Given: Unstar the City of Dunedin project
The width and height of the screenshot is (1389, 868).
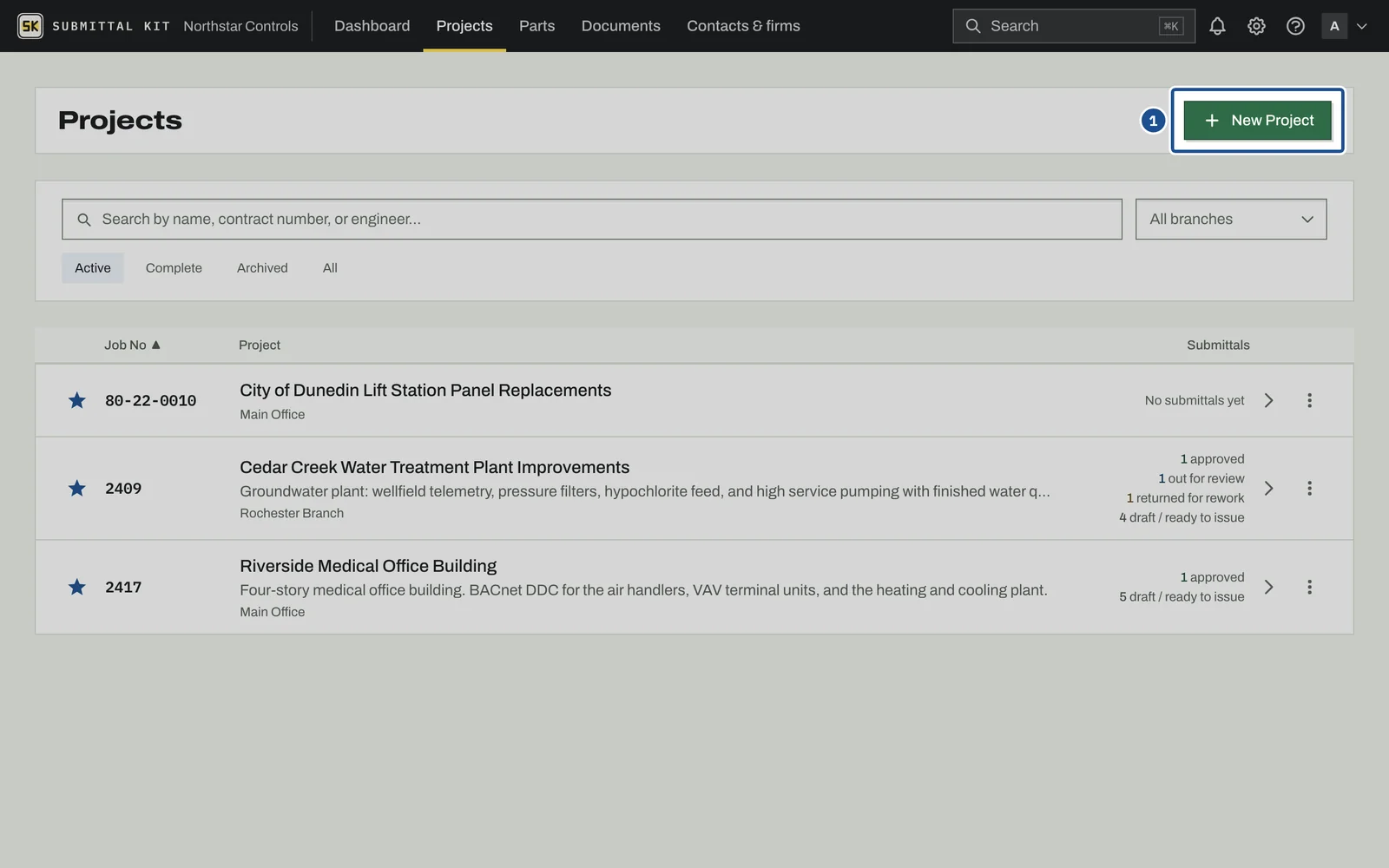Looking at the screenshot, I should (77, 400).
